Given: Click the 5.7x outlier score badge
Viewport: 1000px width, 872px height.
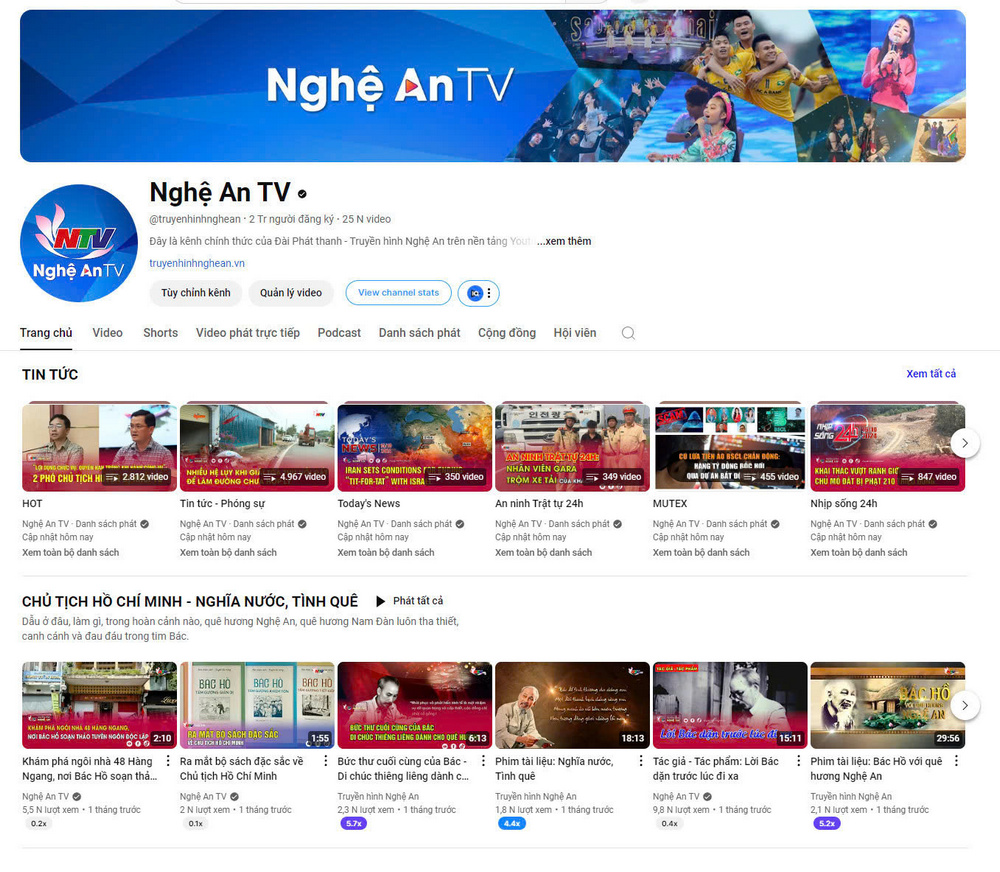Looking at the screenshot, I should [353, 824].
